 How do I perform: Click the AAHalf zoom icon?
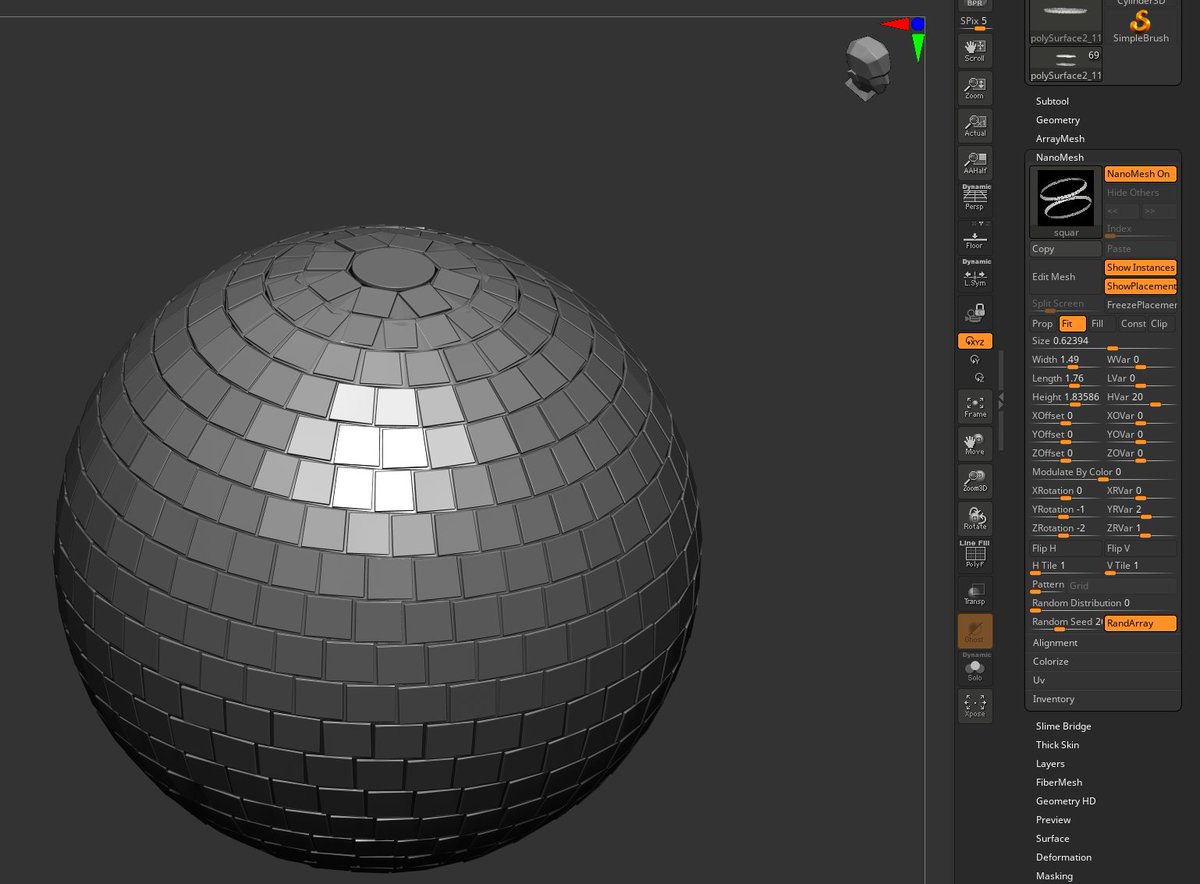tap(974, 162)
